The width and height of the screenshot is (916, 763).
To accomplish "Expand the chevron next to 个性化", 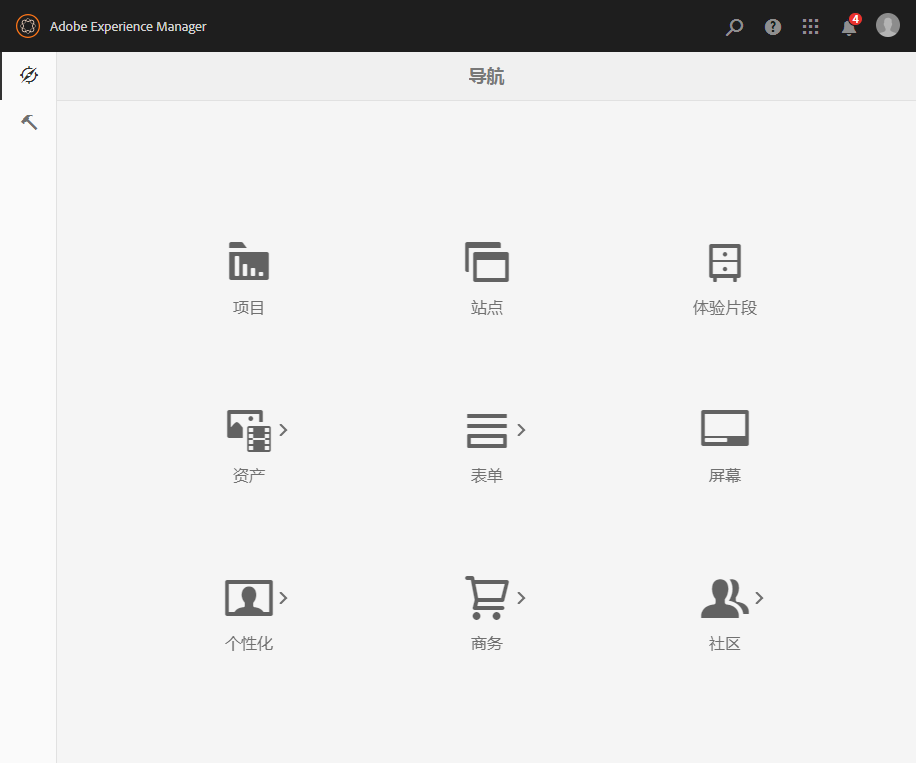I will pyautogui.click(x=283, y=598).
